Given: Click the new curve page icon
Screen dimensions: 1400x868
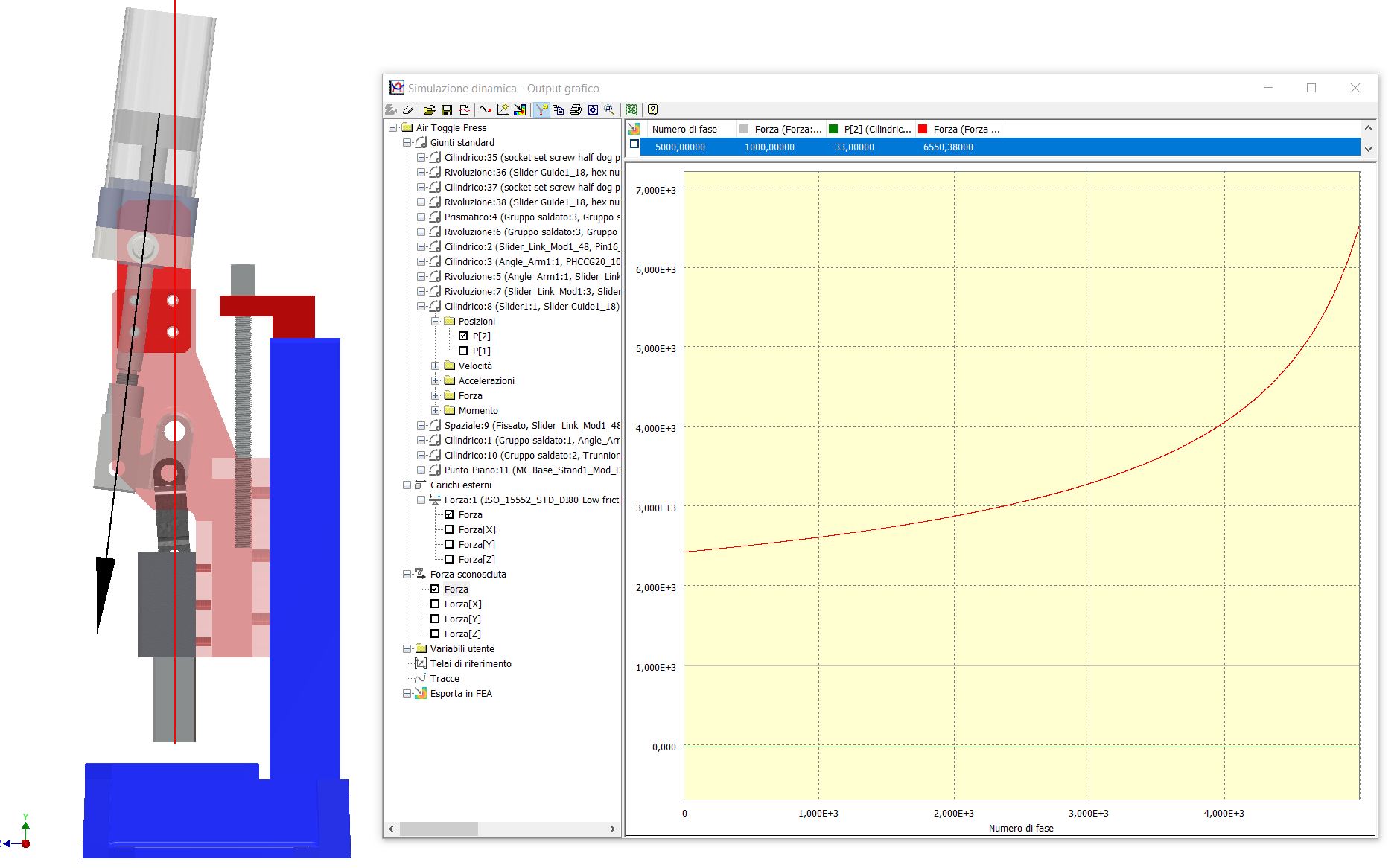Looking at the screenshot, I should tap(464, 109).
